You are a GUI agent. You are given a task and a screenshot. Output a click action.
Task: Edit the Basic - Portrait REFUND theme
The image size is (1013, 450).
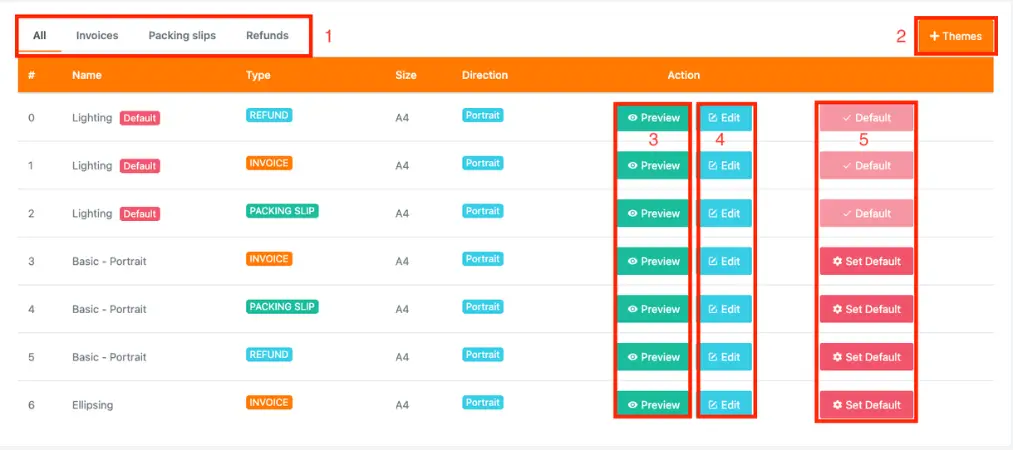click(x=725, y=357)
